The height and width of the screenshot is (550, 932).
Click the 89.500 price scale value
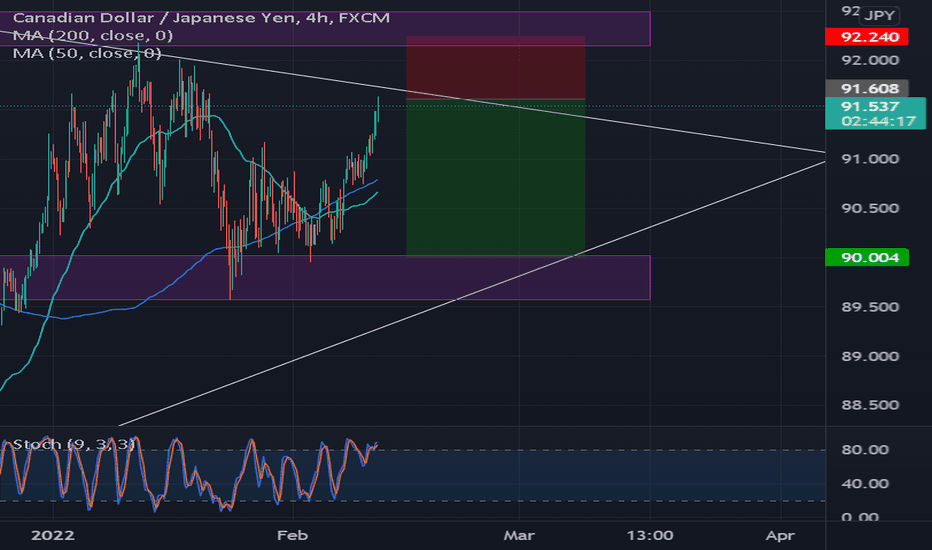[870, 307]
